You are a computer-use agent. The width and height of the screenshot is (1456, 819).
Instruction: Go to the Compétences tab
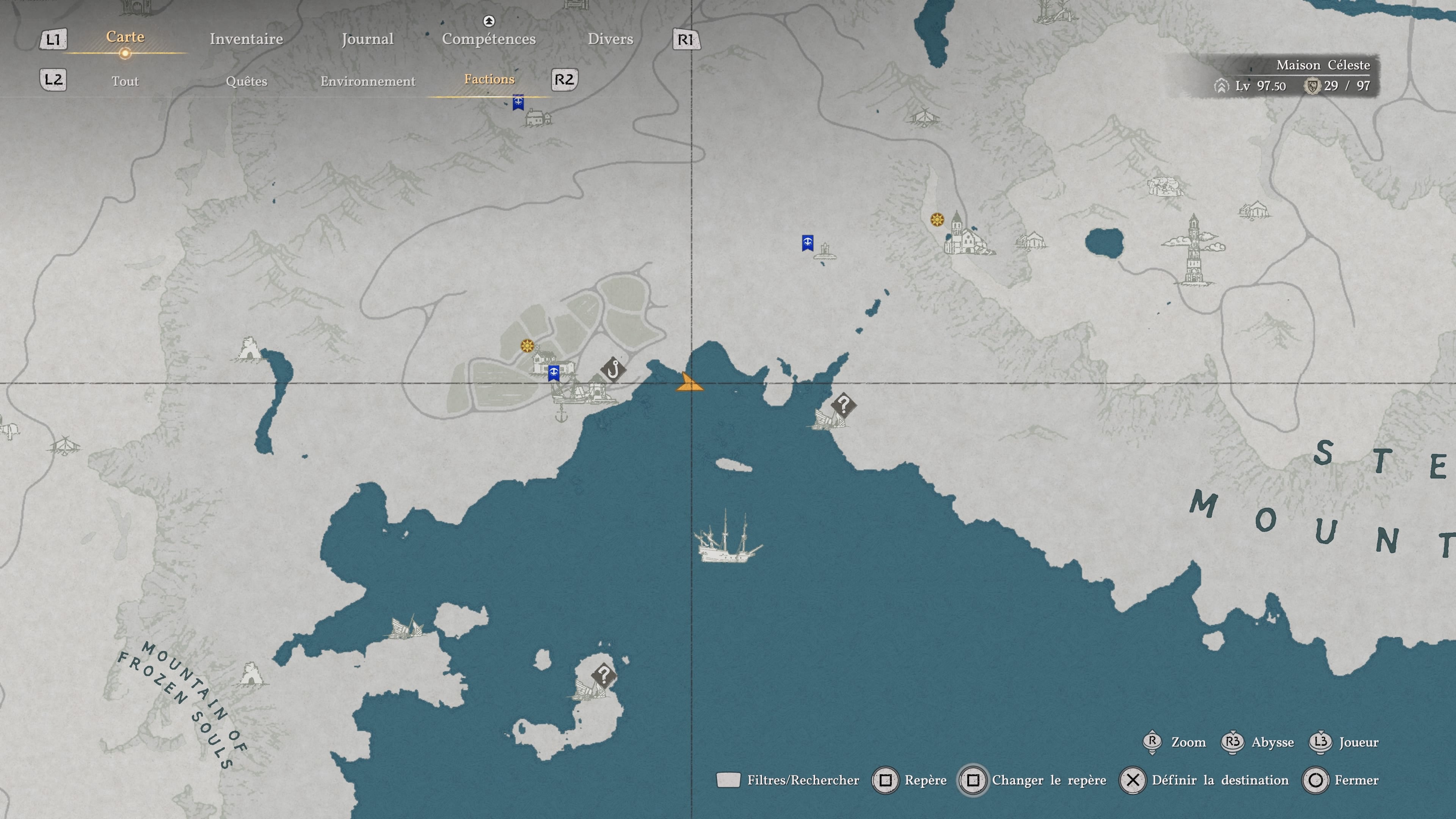489,39
